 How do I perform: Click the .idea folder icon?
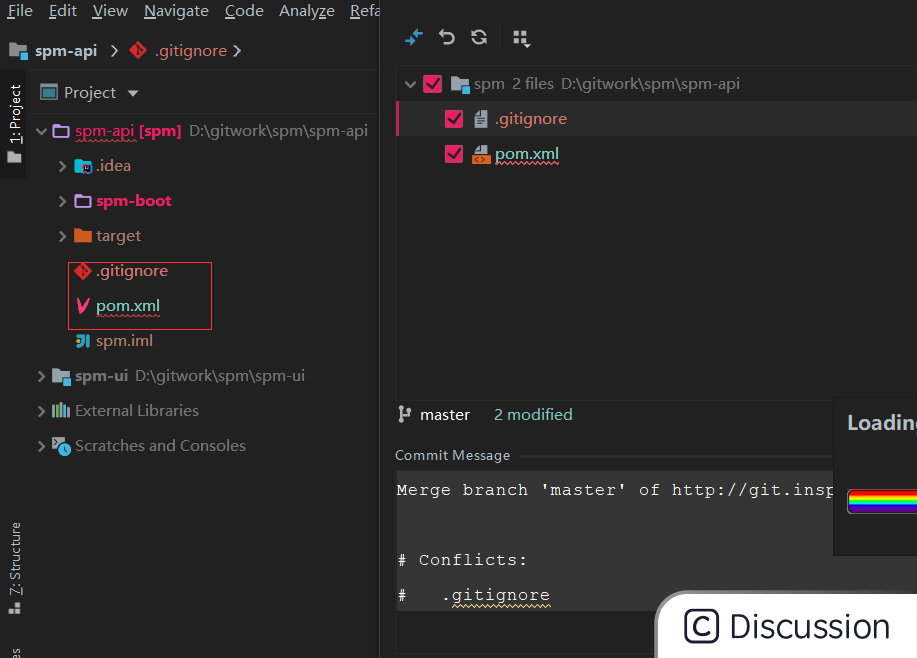(83, 166)
